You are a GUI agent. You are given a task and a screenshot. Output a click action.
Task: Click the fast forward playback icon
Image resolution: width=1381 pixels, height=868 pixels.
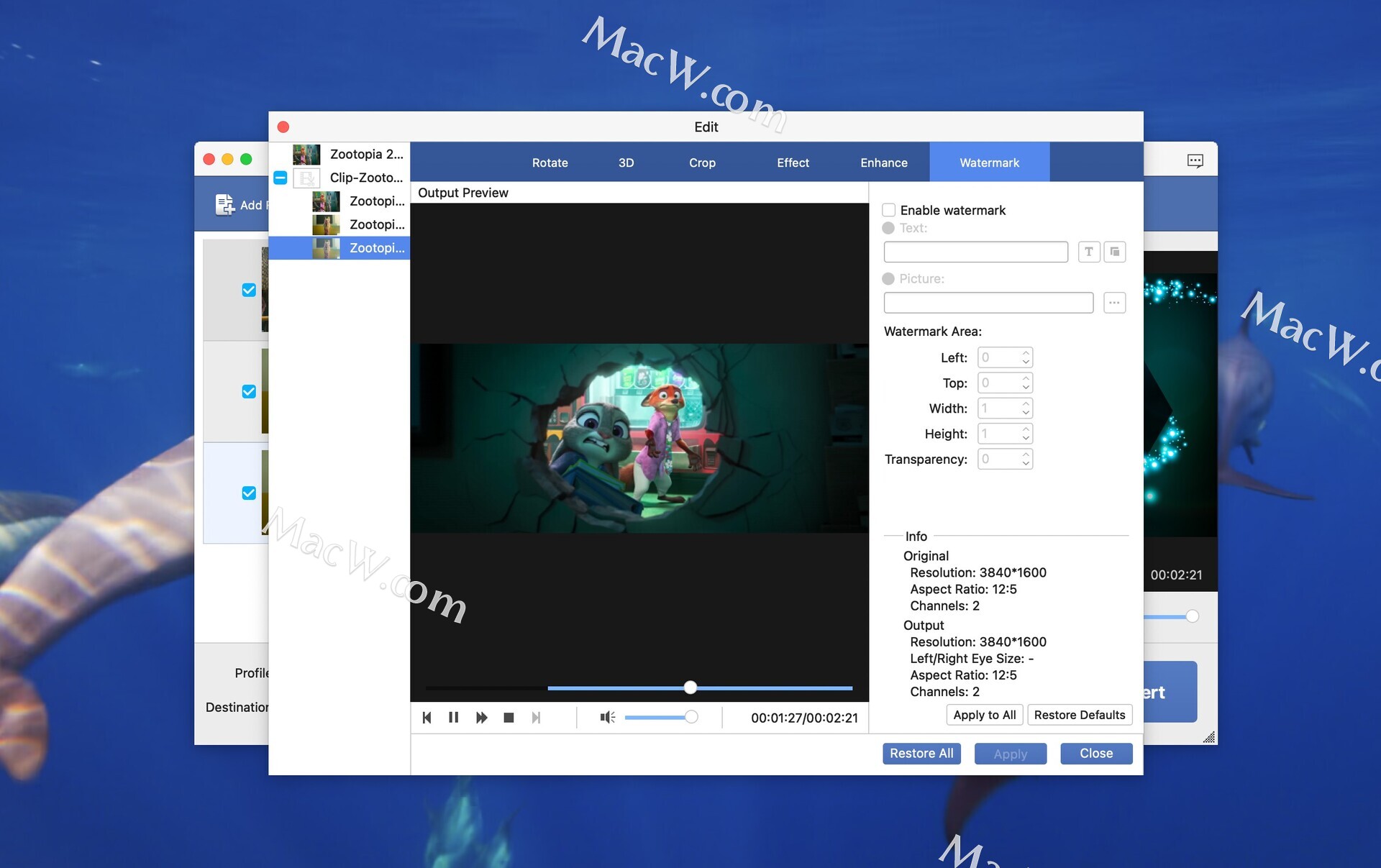481,717
